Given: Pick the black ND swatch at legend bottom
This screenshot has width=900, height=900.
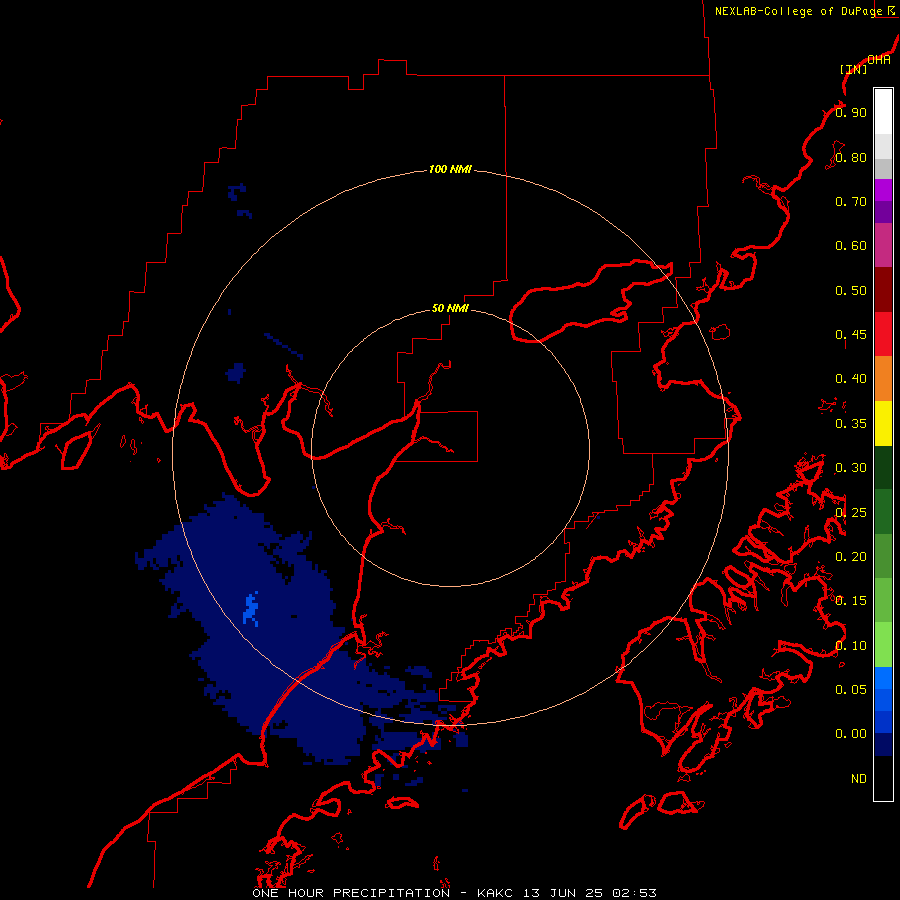Looking at the screenshot, I should (x=883, y=778).
